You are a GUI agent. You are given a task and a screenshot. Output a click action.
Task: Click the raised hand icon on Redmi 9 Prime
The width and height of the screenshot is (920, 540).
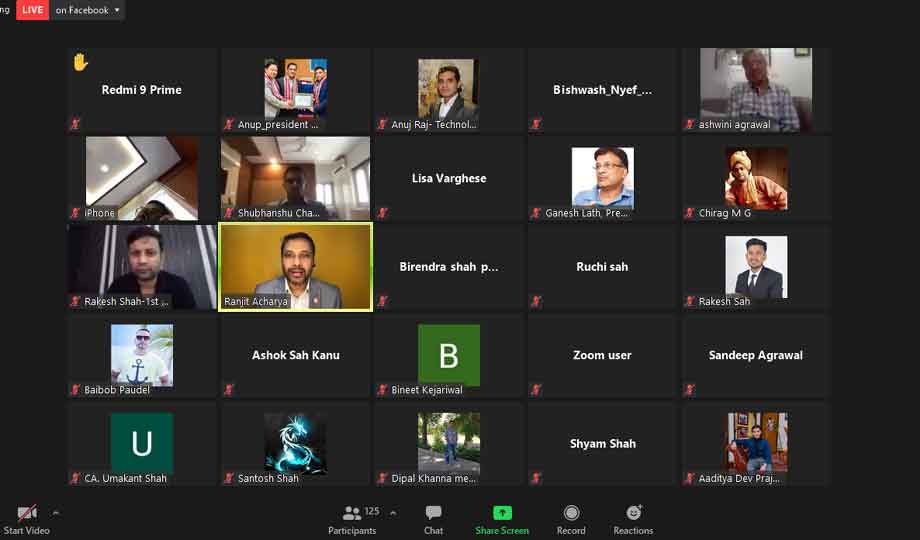pos(80,62)
